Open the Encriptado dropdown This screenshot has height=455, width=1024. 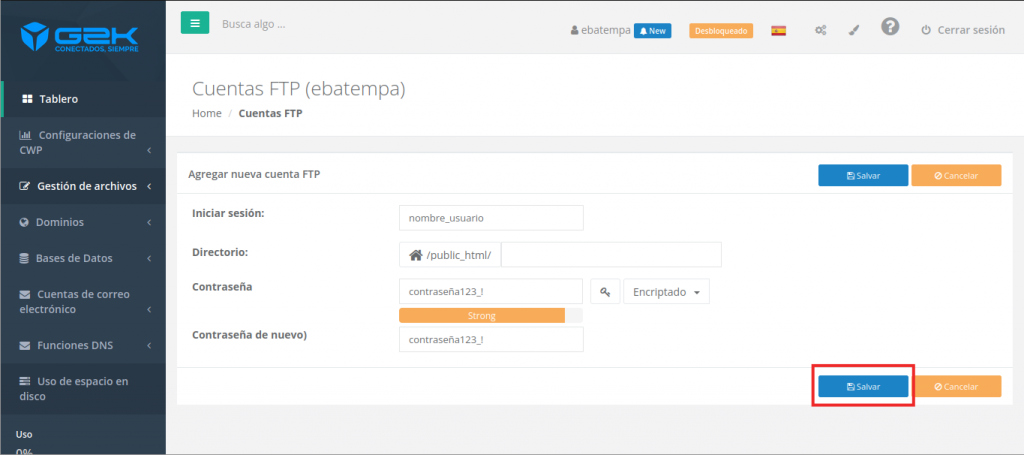666,291
